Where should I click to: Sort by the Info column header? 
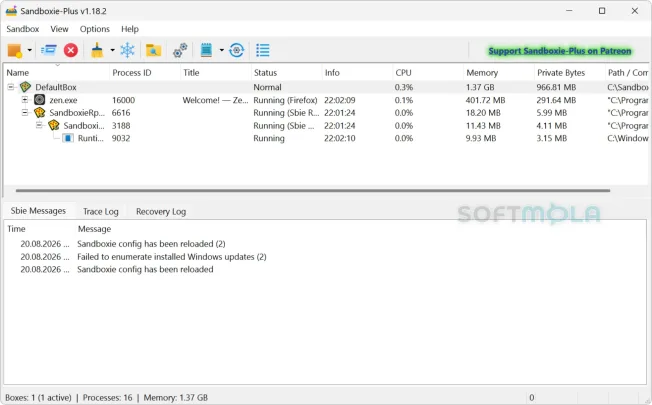tap(357, 73)
